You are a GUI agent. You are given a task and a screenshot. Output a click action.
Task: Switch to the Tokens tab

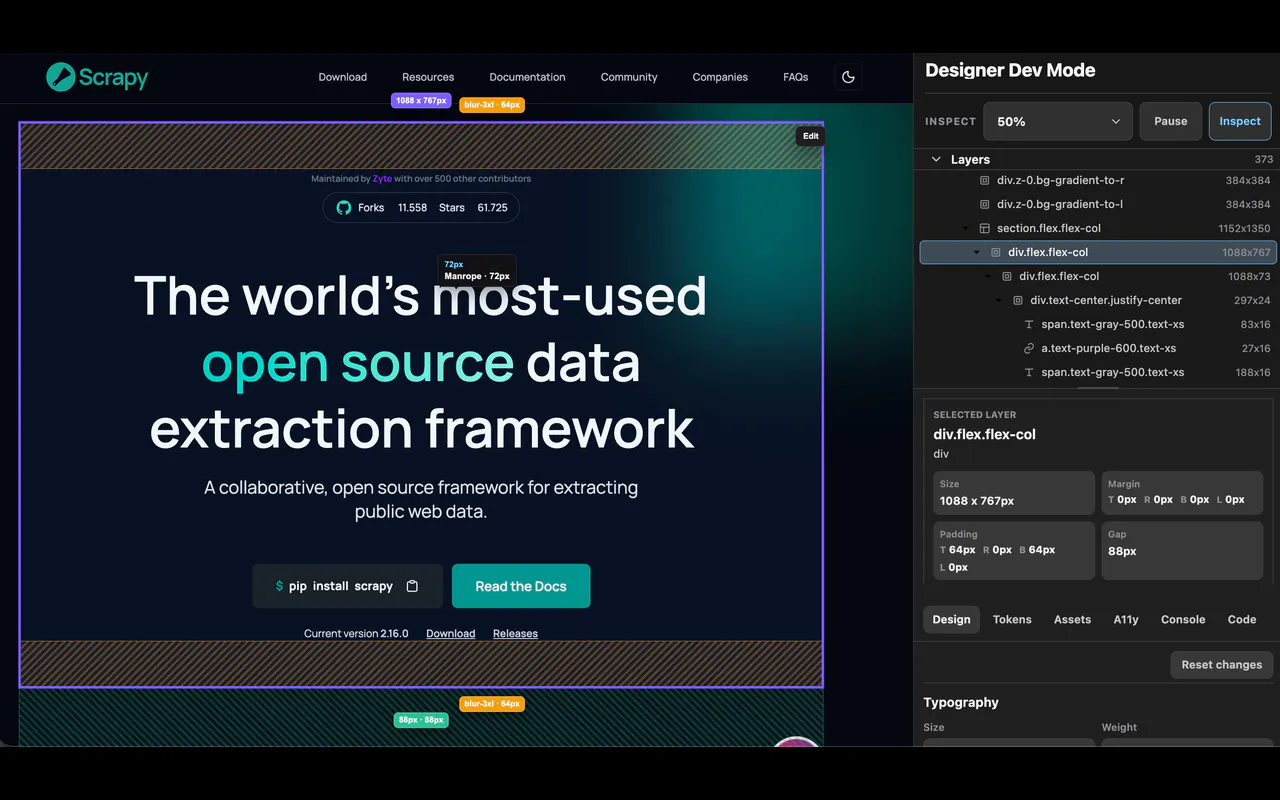point(1012,620)
